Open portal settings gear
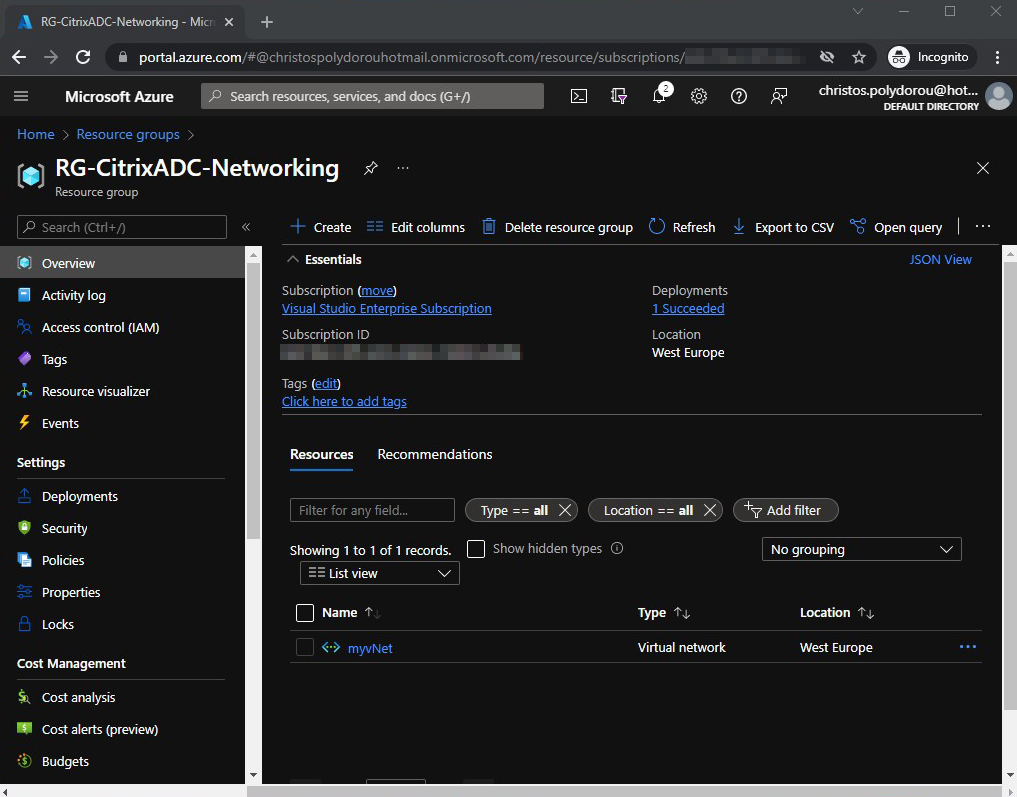 699,97
